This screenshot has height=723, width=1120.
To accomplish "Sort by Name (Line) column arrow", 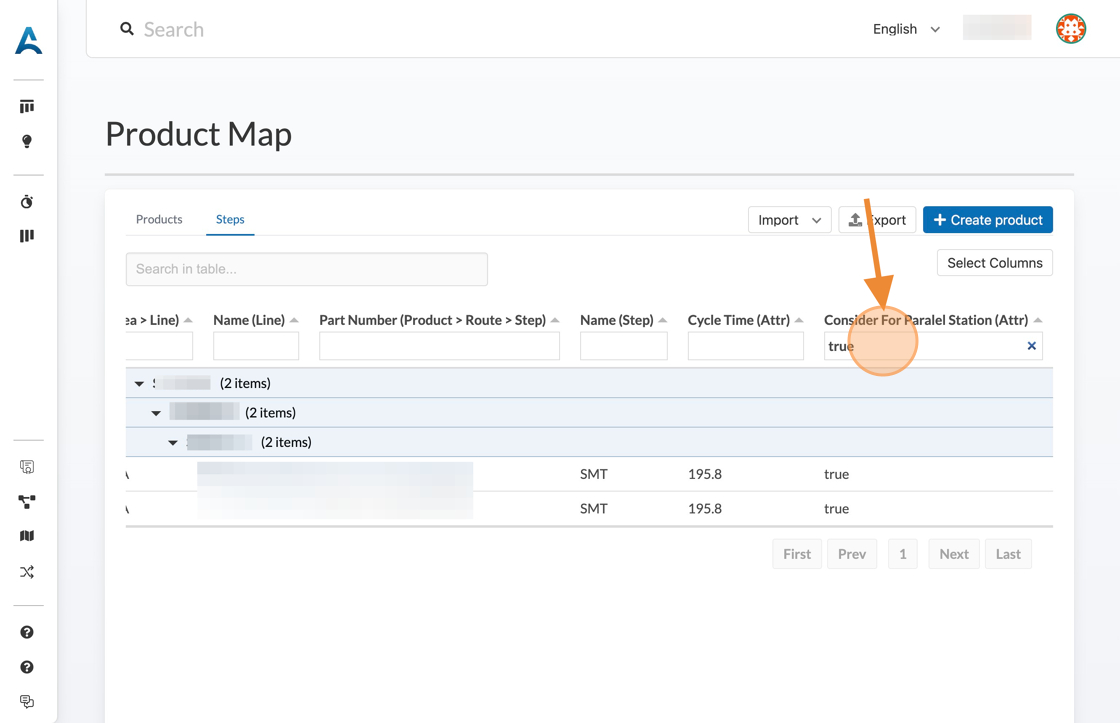I will pos(294,320).
